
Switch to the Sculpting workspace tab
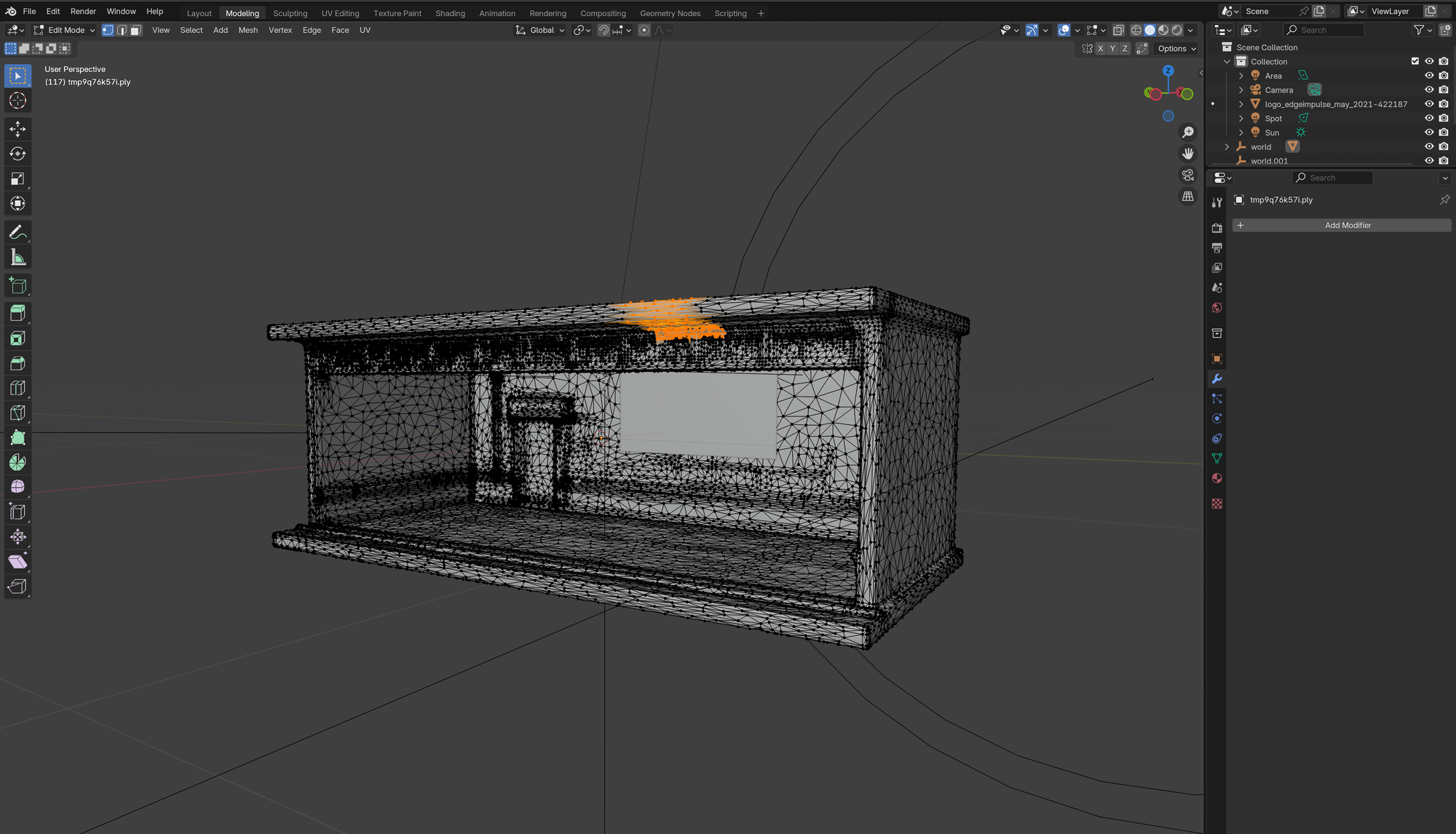pyautogui.click(x=290, y=13)
